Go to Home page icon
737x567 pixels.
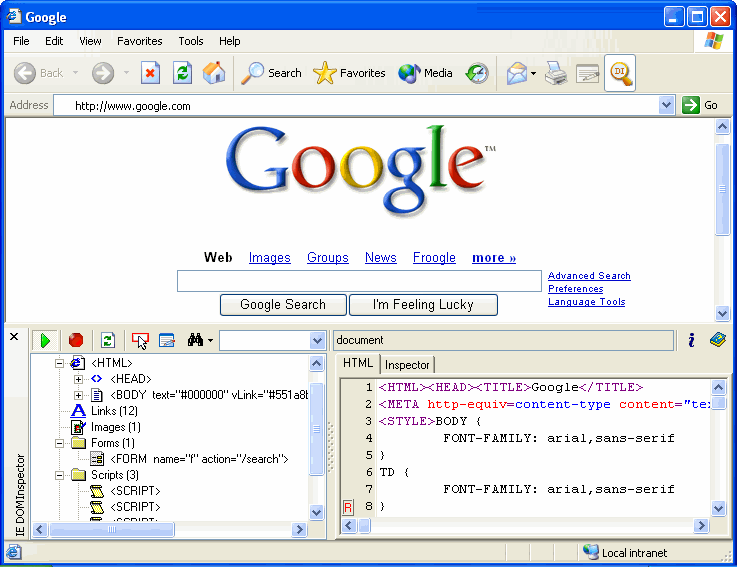[x=214, y=73]
